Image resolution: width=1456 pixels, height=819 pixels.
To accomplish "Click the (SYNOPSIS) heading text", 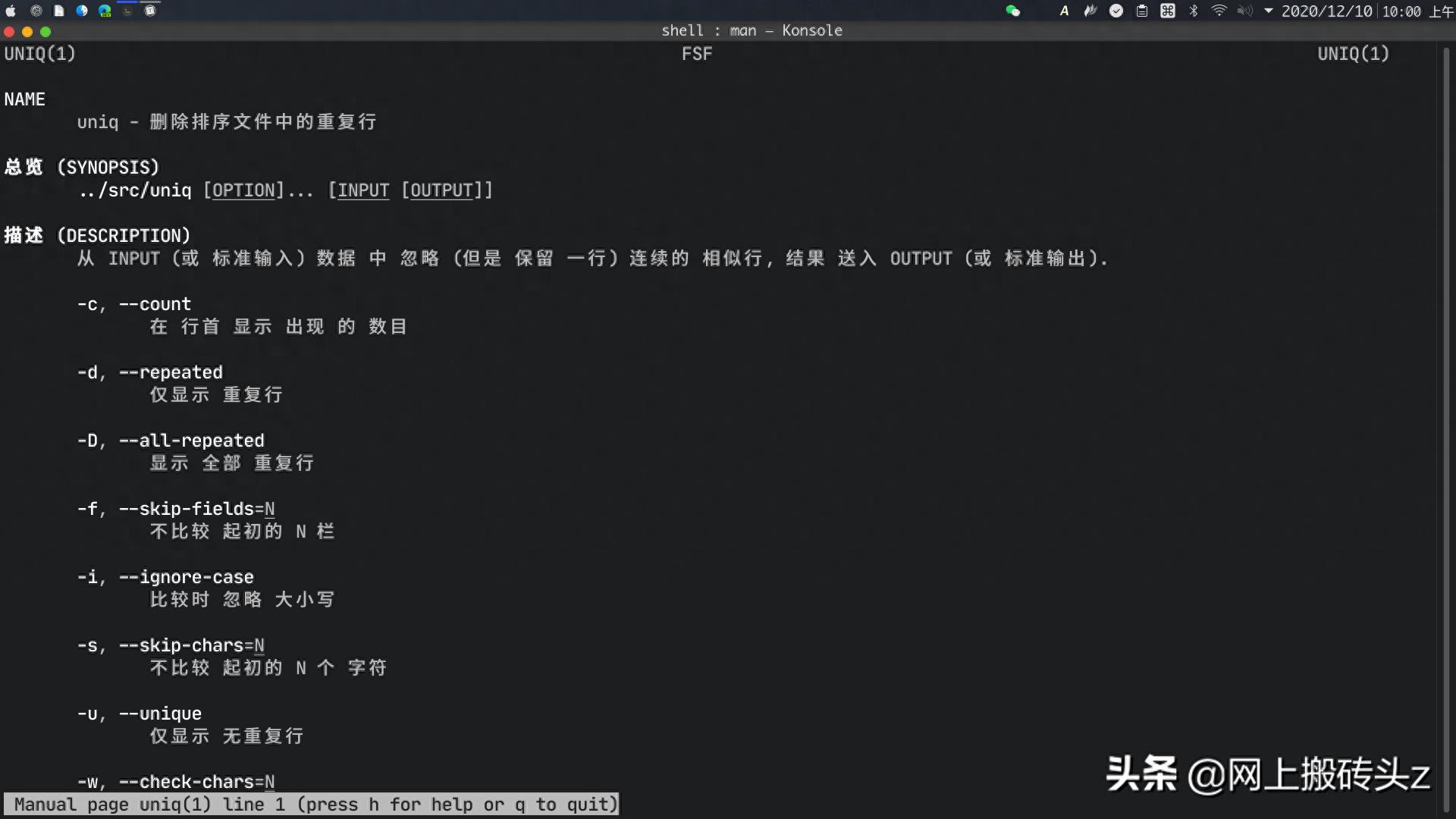I will click(x=108, y=168).
